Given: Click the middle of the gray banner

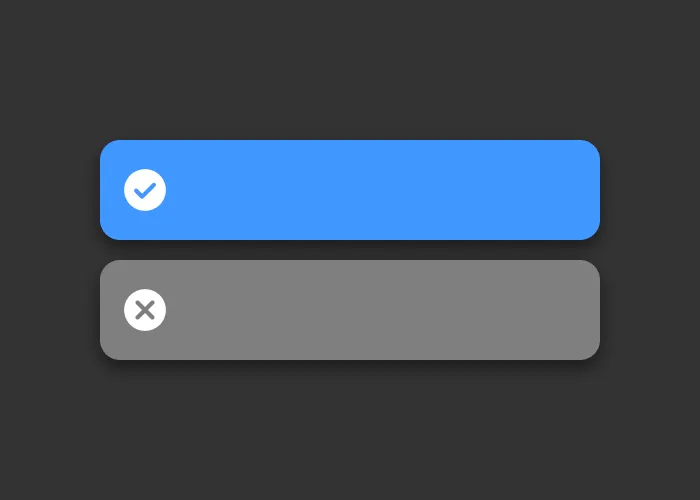Looking at the screenshot, I should pyautogui.click(x=350, y=310).
